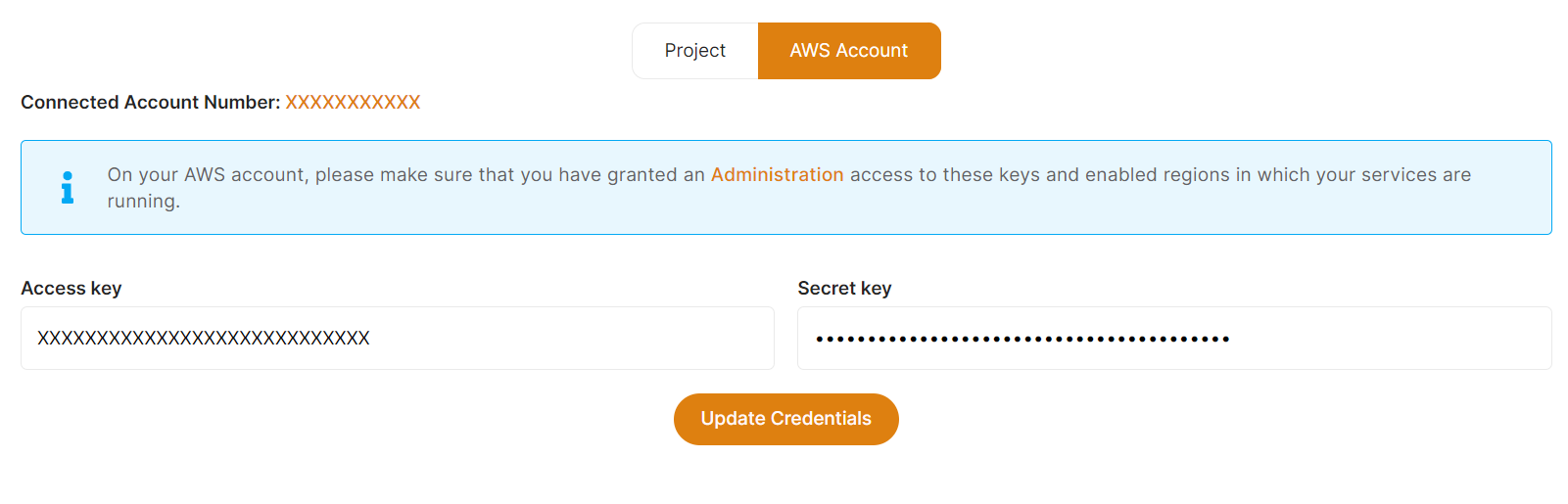Click the Connected Account Number label

(150, 103)
